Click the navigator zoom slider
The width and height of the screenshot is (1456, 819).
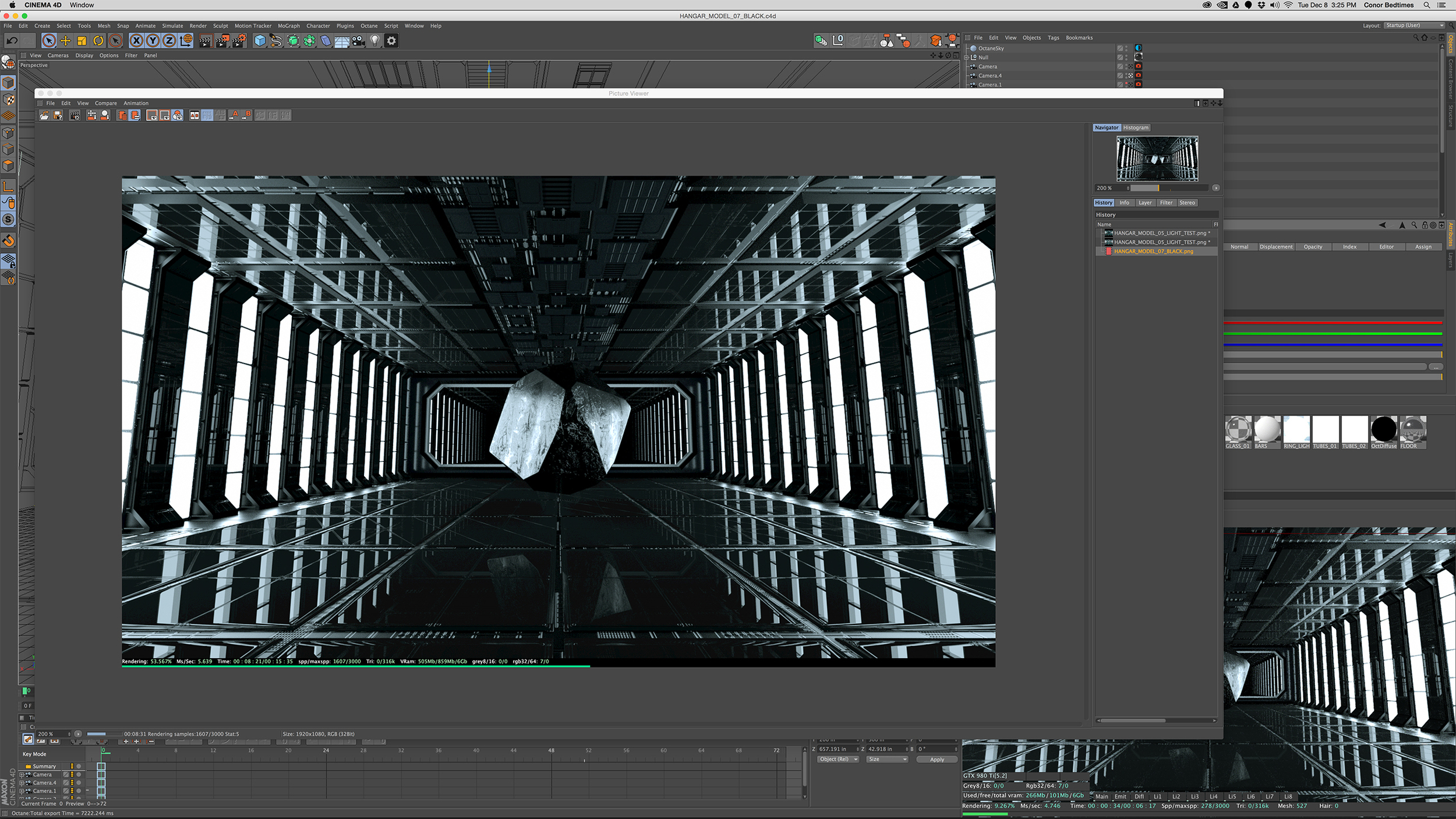pos(1169,188)
